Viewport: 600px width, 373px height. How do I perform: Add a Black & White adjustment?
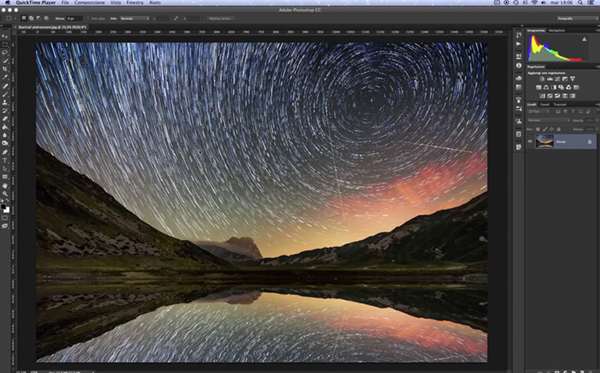pos(554,88)
